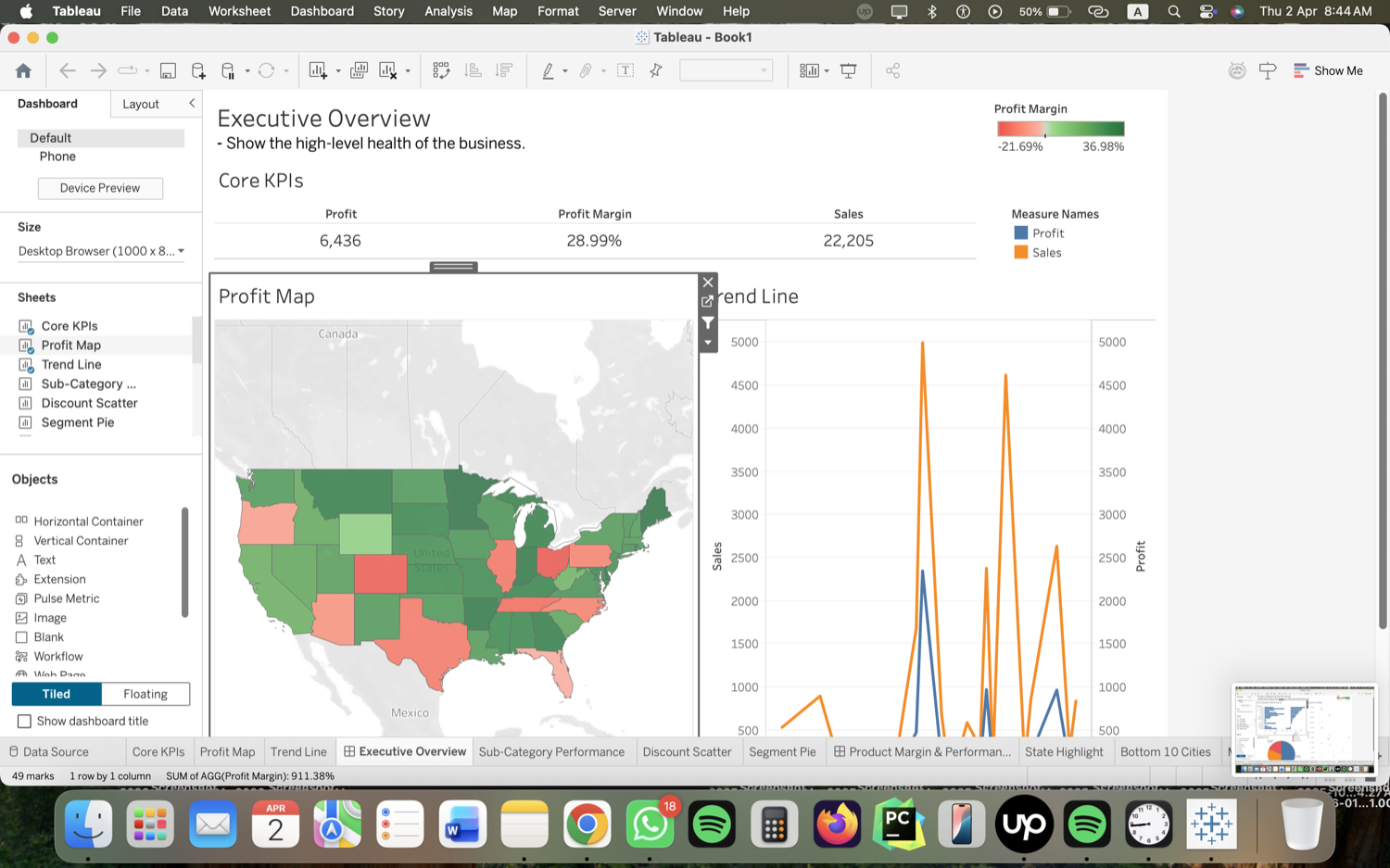This screenshot has height=868, width=1390.
Task: Open macOS Spotlight search icon
Action: [1174, 11]
